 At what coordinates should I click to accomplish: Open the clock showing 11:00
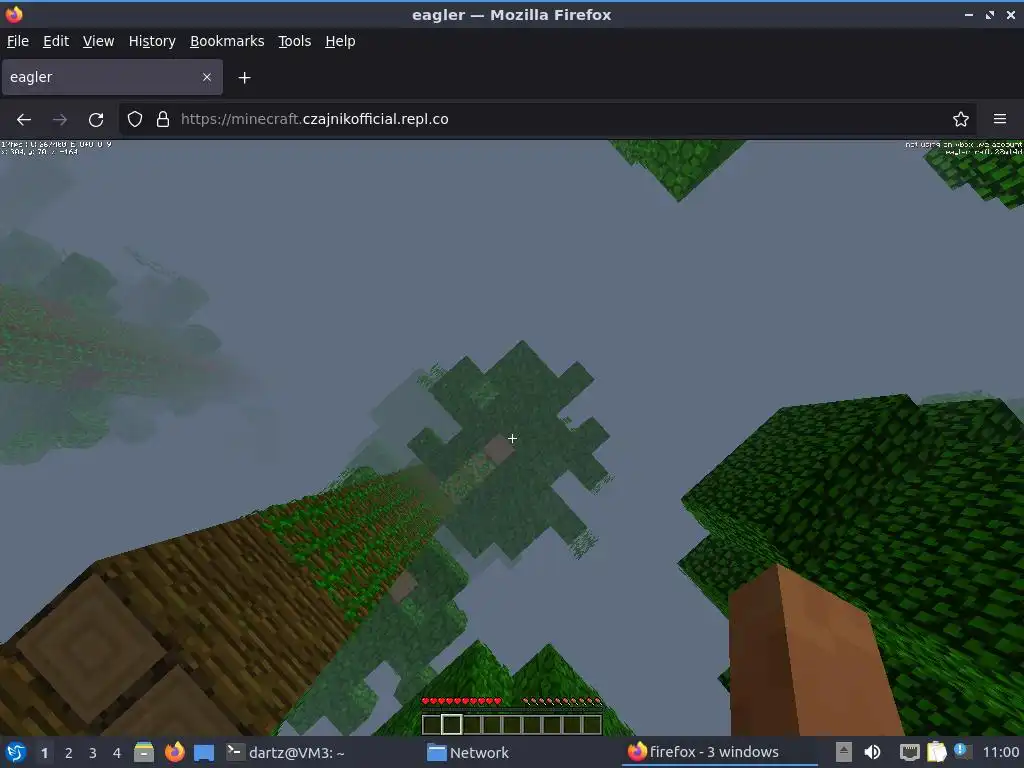pyautogui.click(x=1000, y=752)
